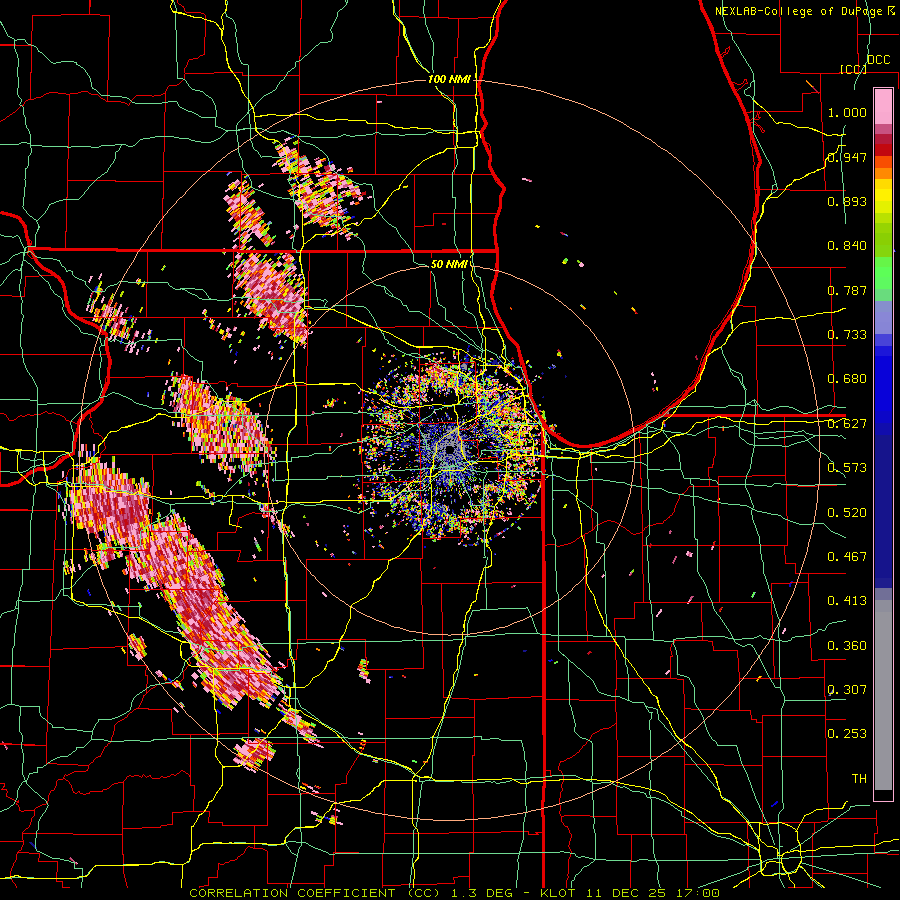Viewport: 900px width, 900px height.
Task: Click the 0.893 scale value
Action: pos(847,201)
